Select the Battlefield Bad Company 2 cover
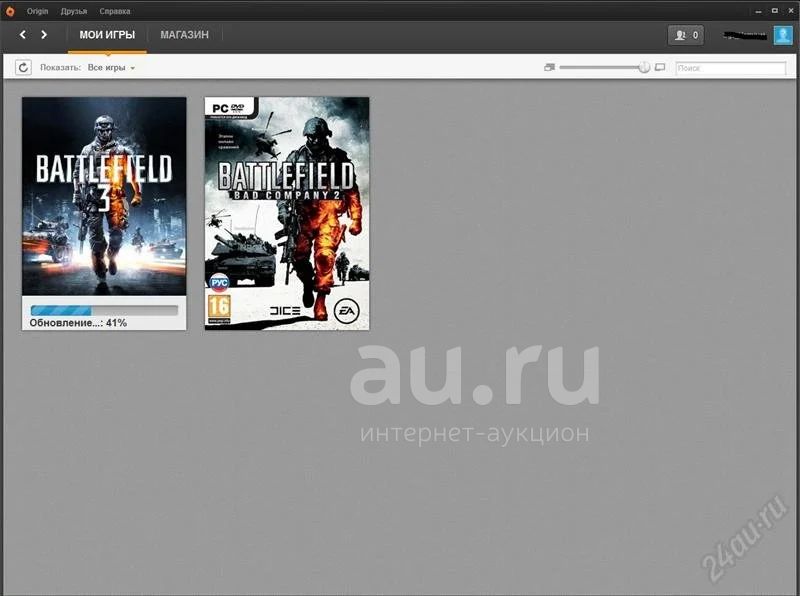 pos(287,213)
